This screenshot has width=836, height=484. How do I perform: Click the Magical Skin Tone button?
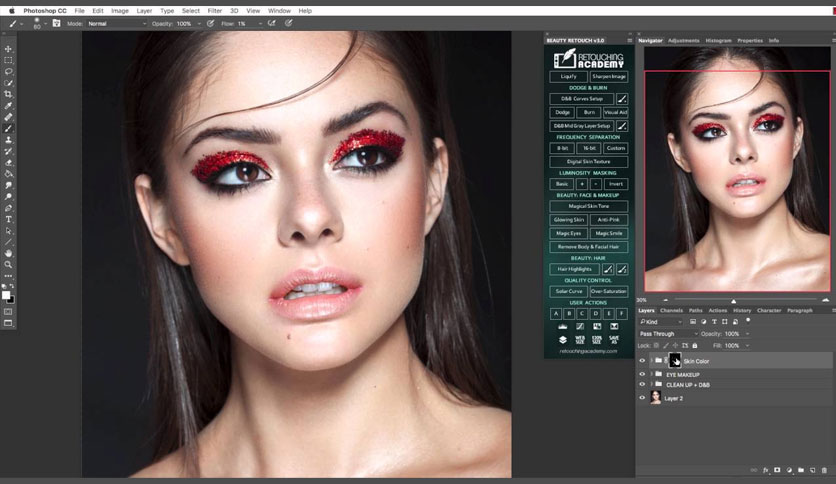[589, 206]
